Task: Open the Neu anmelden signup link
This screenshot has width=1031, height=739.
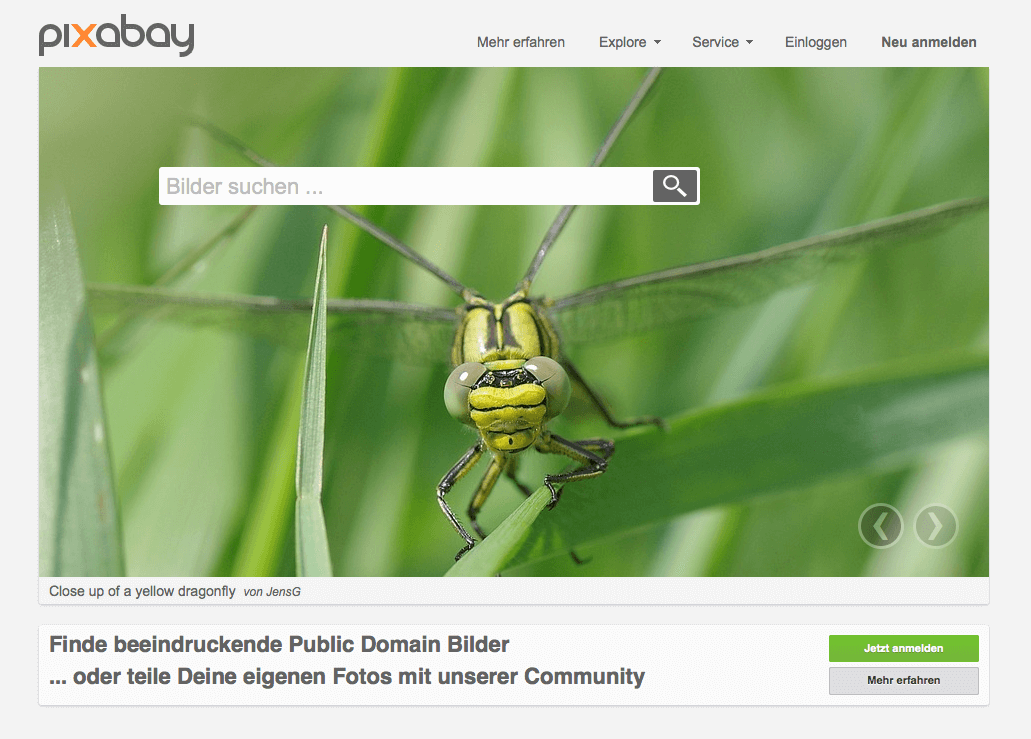Action: coord(928,42)
